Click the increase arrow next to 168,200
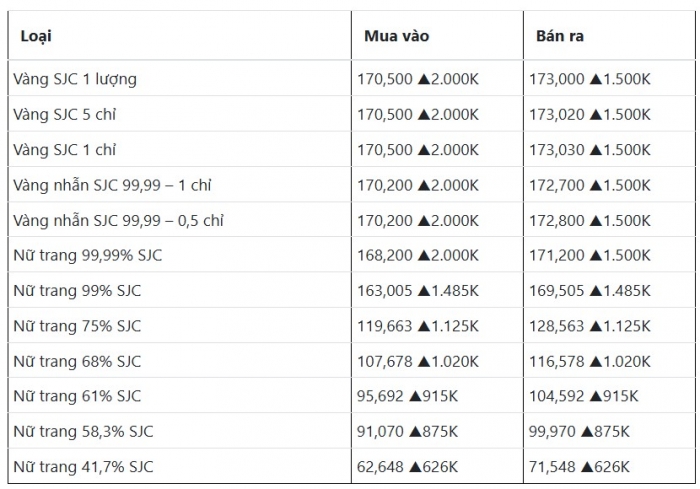700x489 pixels. [x=424, y=256]
